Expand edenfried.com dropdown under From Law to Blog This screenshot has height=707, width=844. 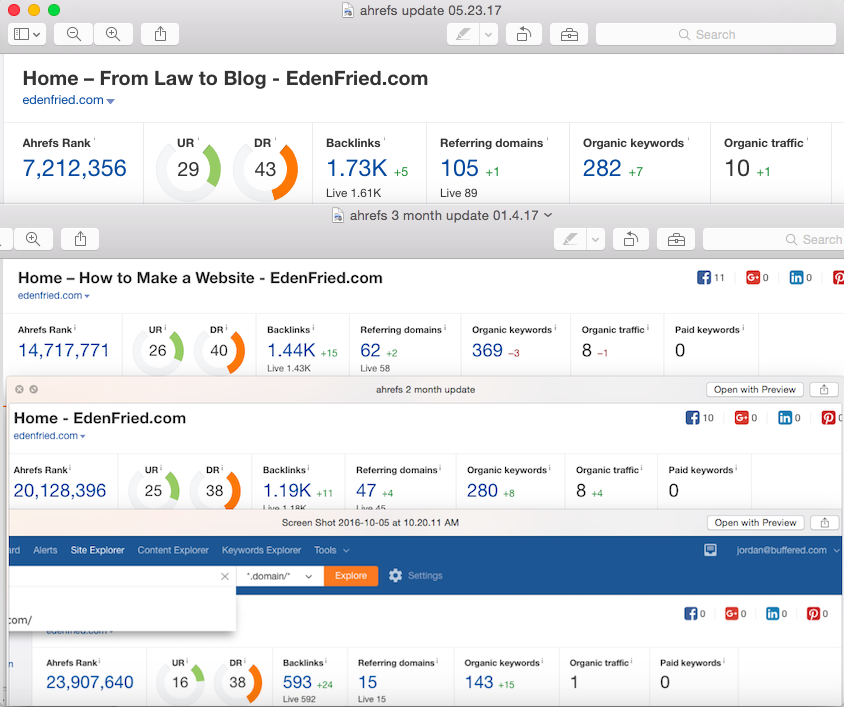tap(110, 101)
